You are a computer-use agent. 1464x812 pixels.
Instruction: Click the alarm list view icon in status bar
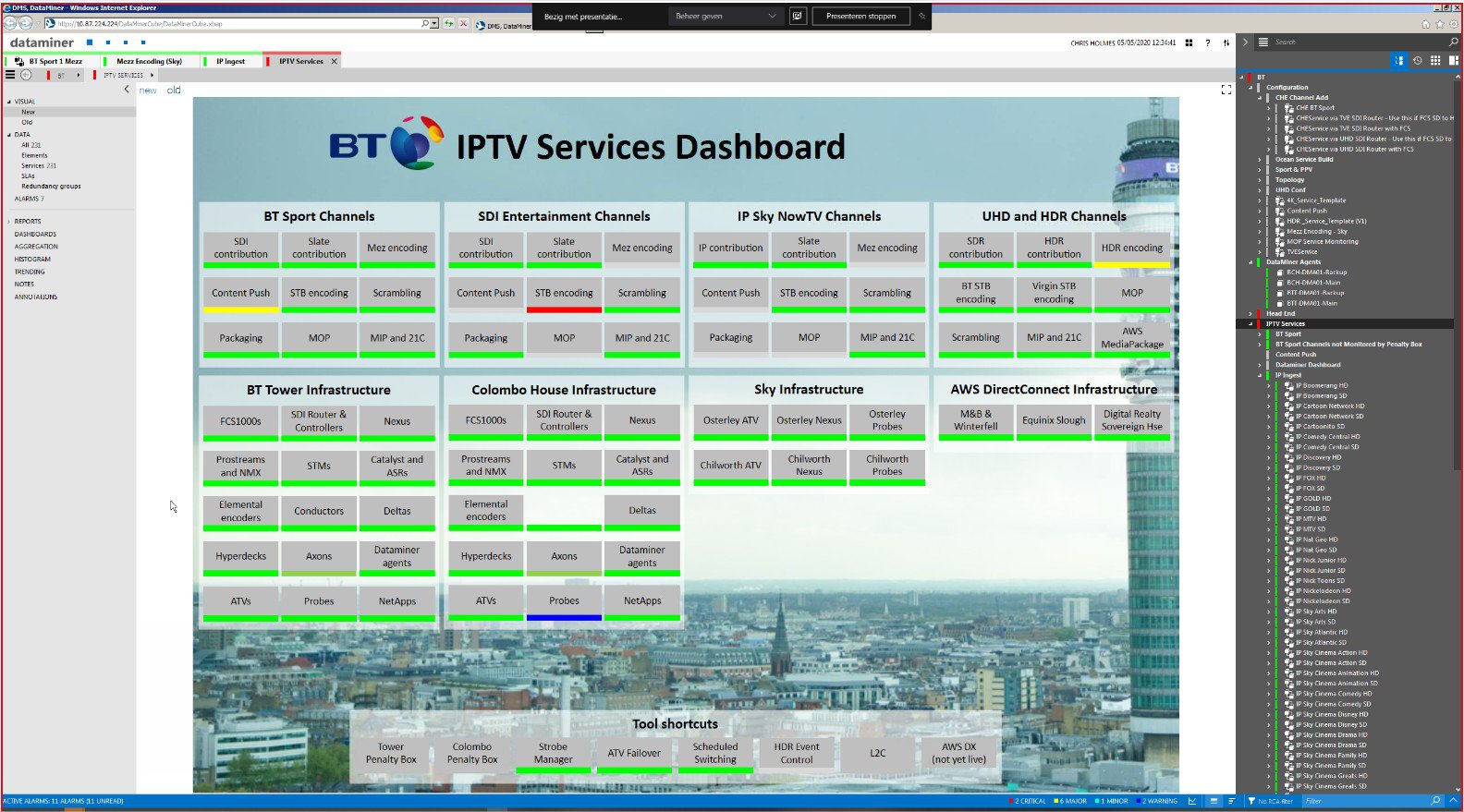(1214, 801)
